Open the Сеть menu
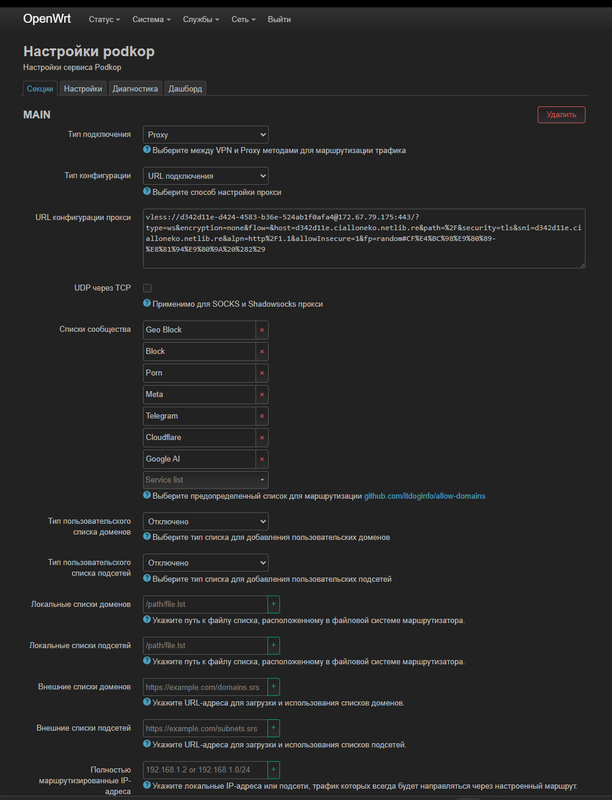The height and width of the screenshot is (800, 612). (x=243, y=19)
